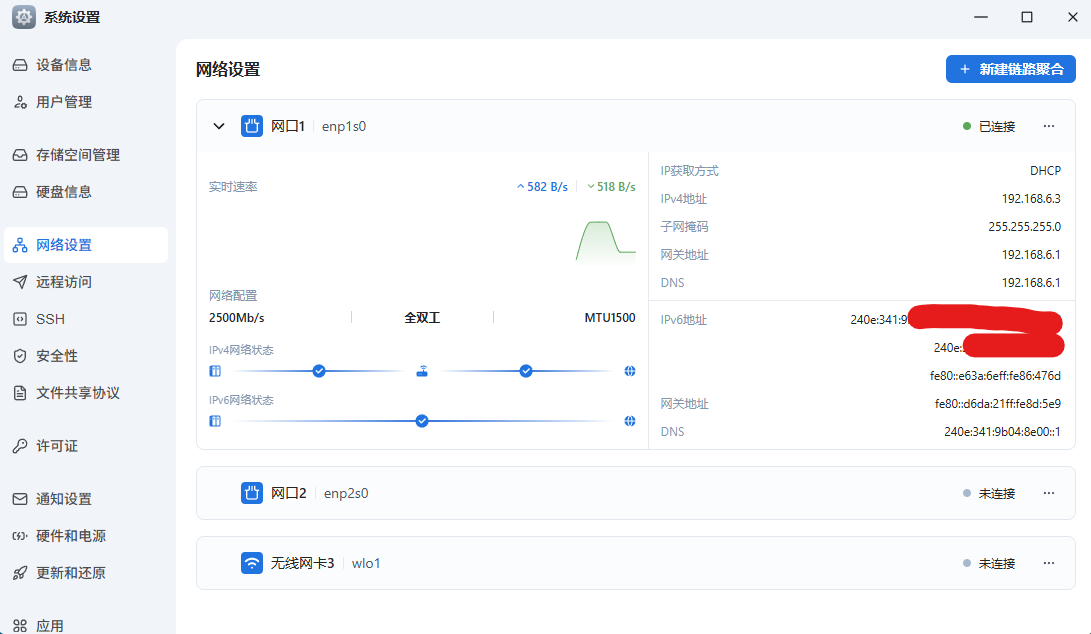The image size is (1091, 634).
Task: Minimize the 系统设置 window
Action: [981, 17]
